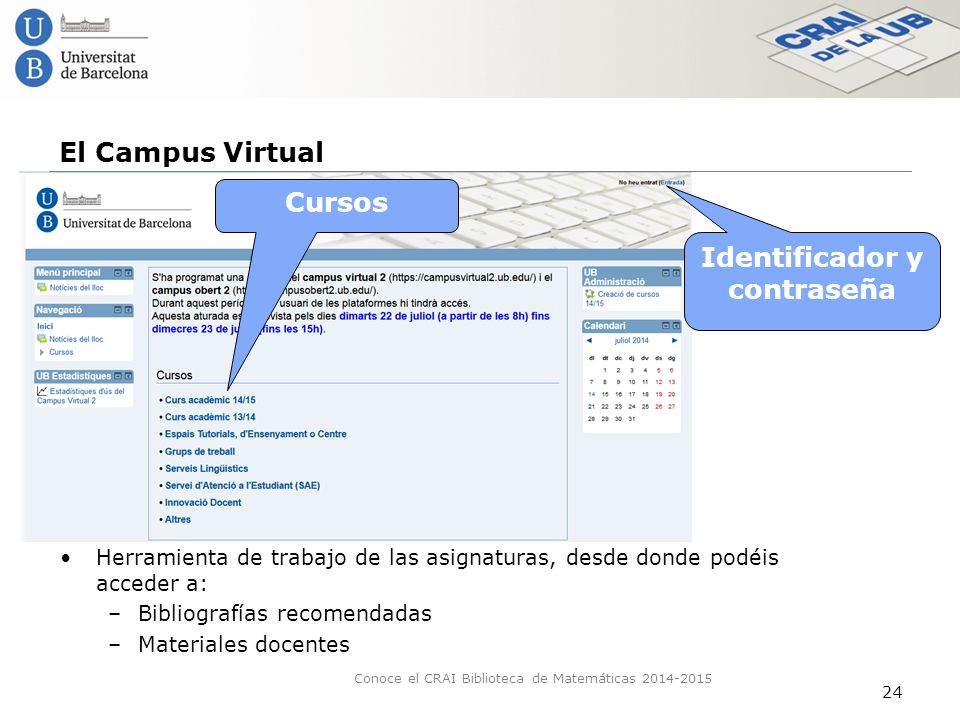This screenshot has height=720, width=960.
Task: Hide the Navegació block
Action: tap(118, 310)
